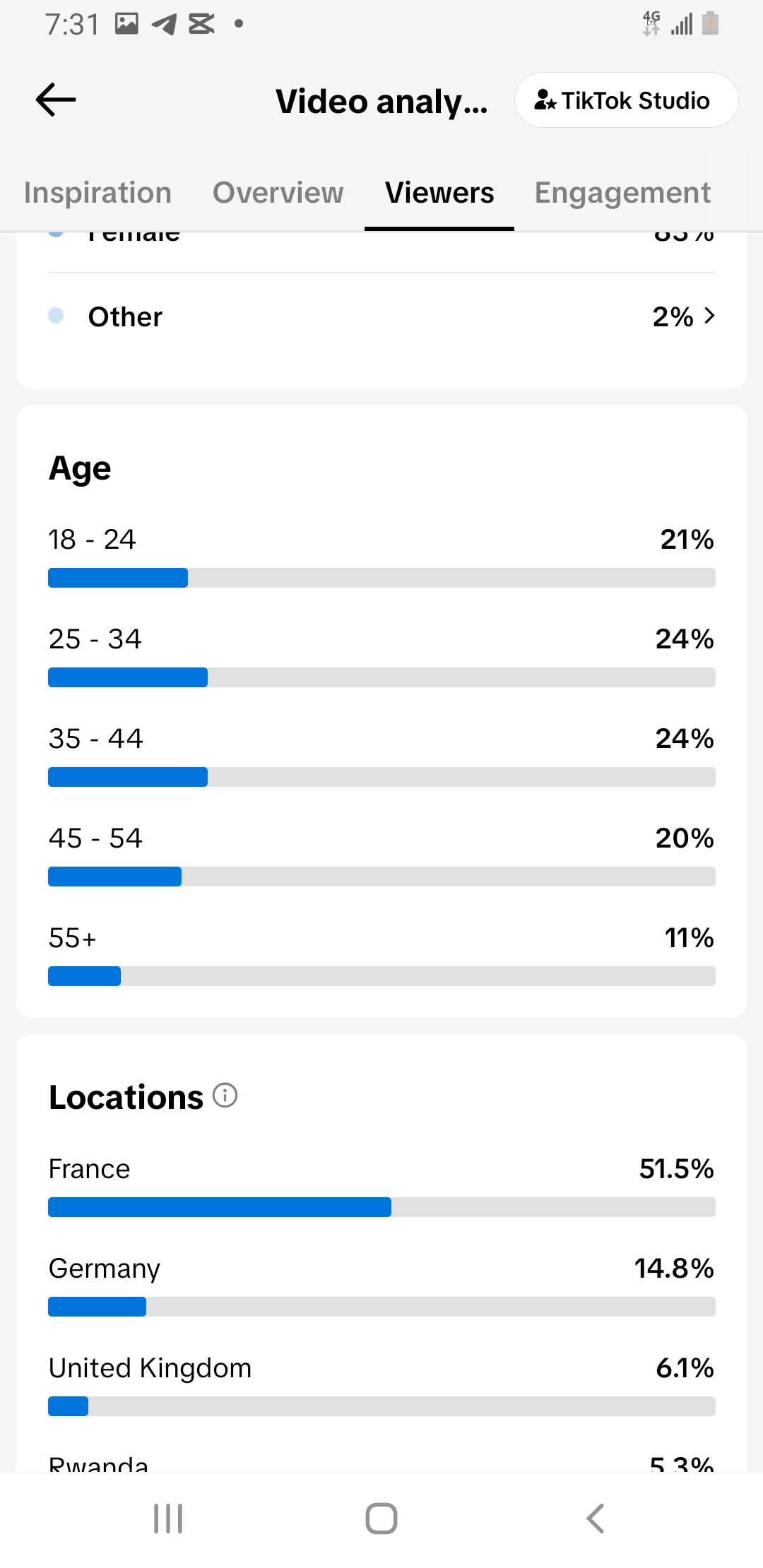Open TikTok Studio button
Screen dimensions: 763x1568
click(x=626, y=100)
